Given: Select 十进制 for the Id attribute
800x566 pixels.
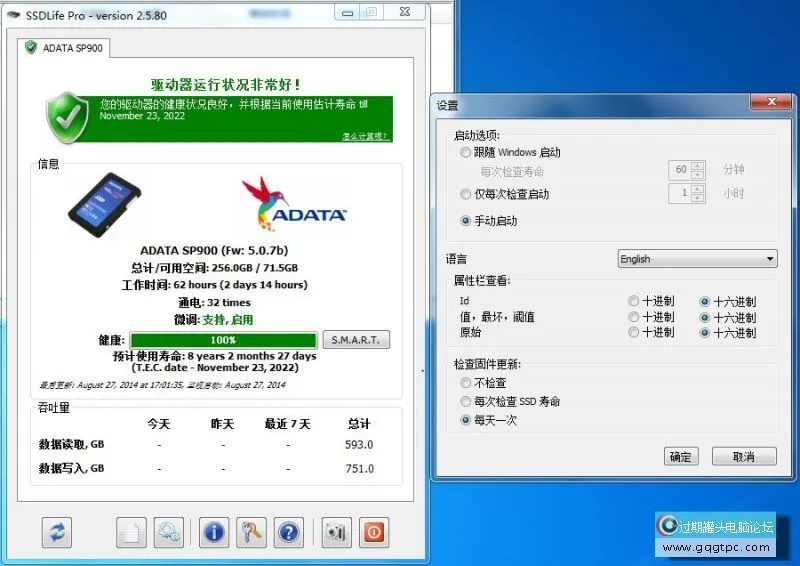Looking at the screenshot, I should 634,301.
